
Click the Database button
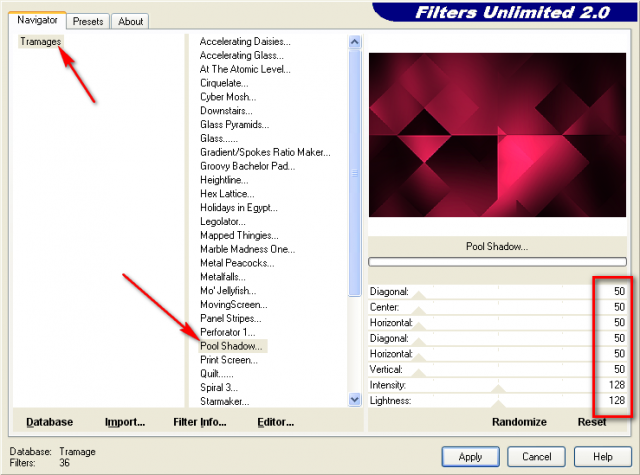click(x=49, y=422)
